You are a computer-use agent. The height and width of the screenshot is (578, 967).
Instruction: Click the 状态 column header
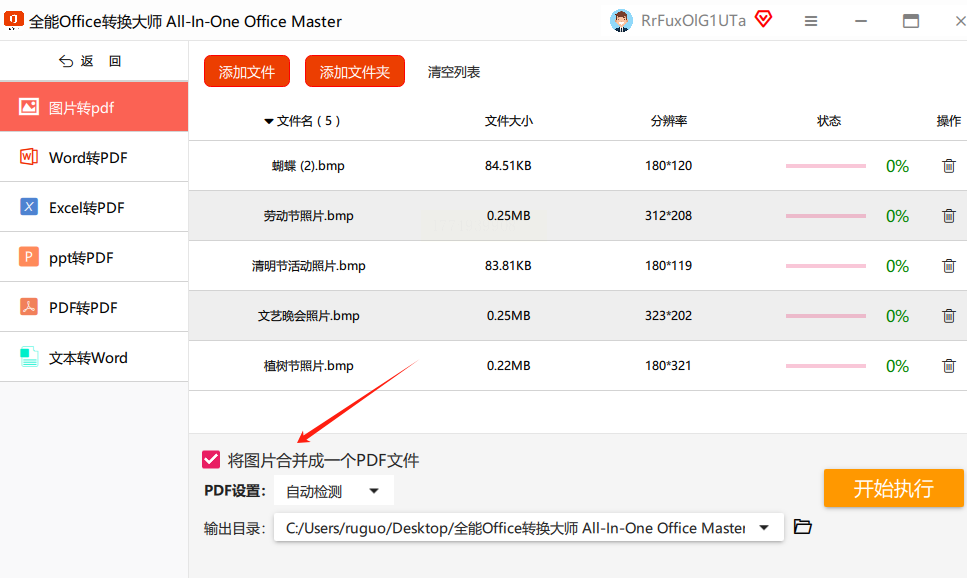pos(829,121)
